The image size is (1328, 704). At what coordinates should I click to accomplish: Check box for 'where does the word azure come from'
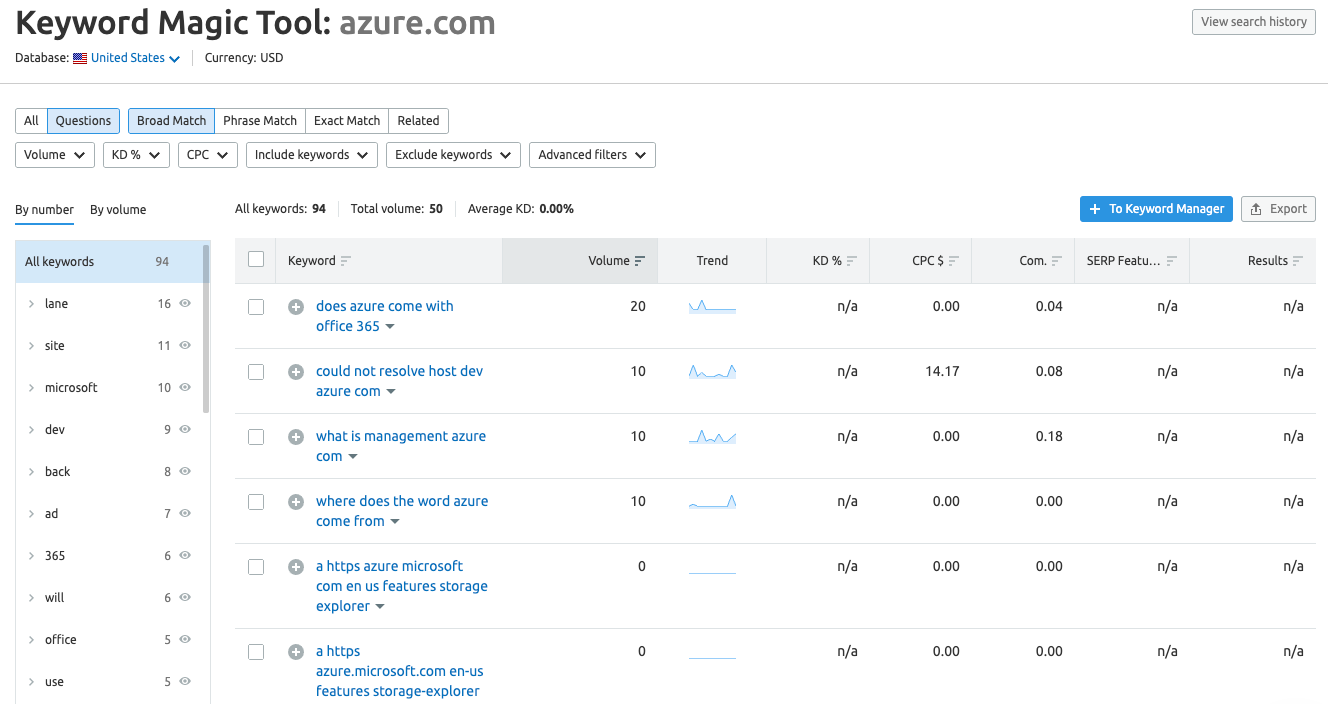point(256,502)
